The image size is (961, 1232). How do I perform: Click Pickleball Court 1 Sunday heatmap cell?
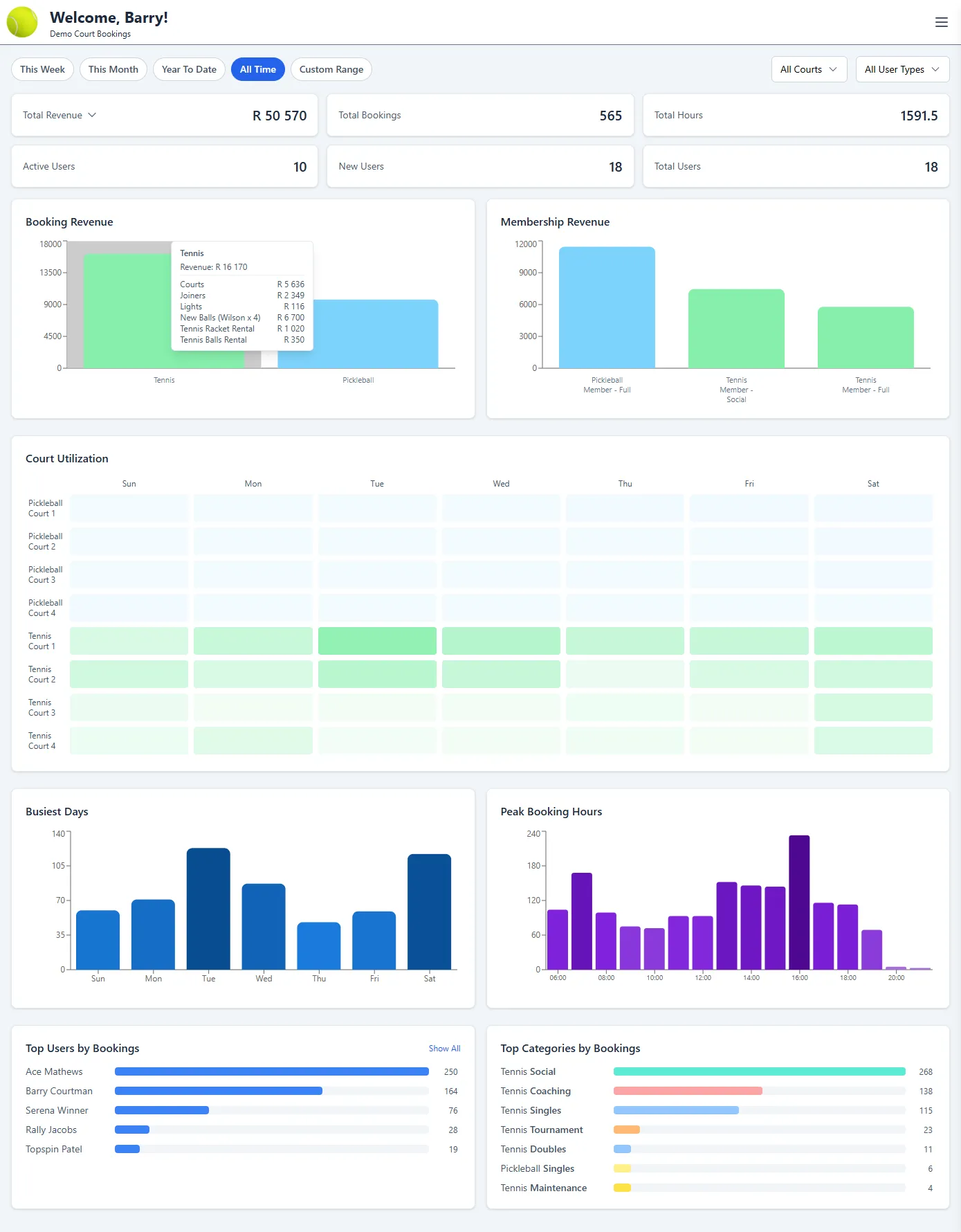pyautogui.click(x=129, y=508)
